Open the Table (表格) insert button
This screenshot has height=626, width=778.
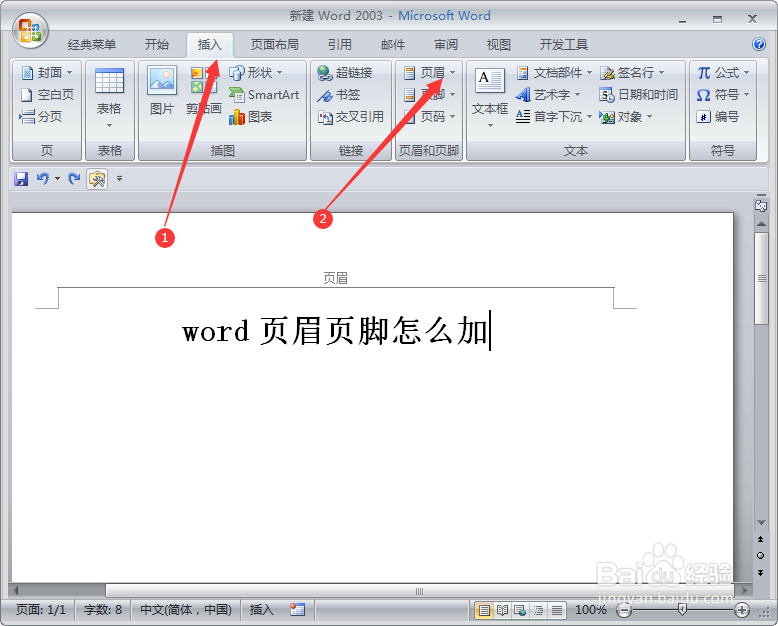pos(109,98)
